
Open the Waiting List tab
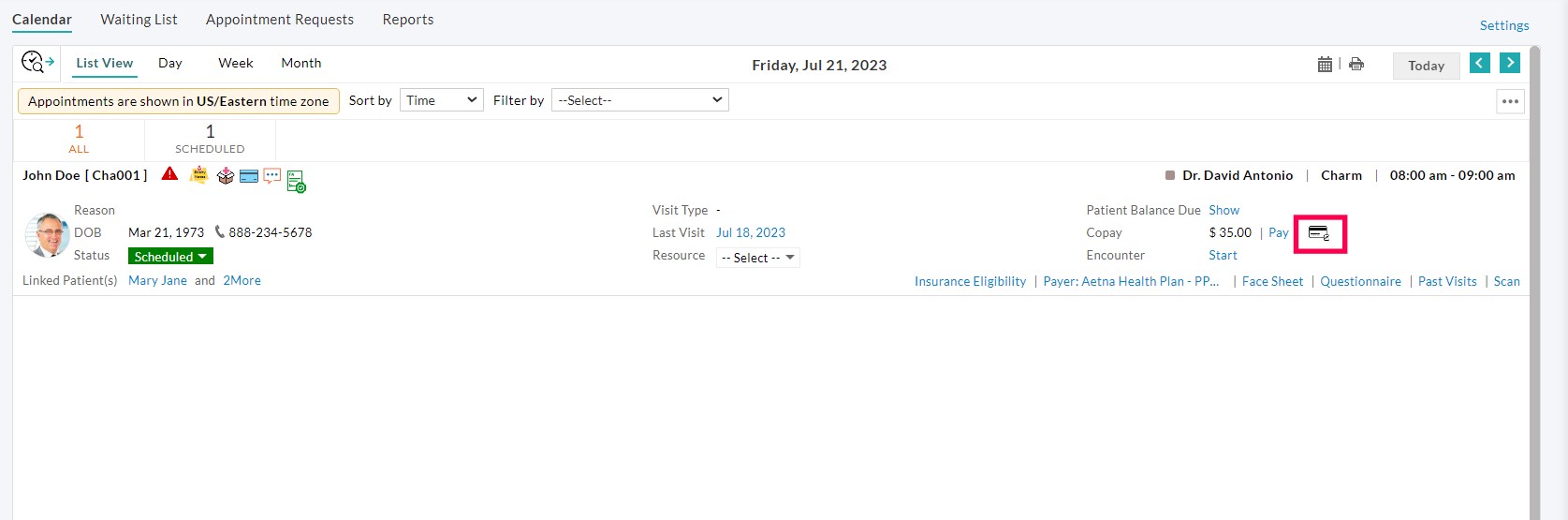(x=139, y=20)
